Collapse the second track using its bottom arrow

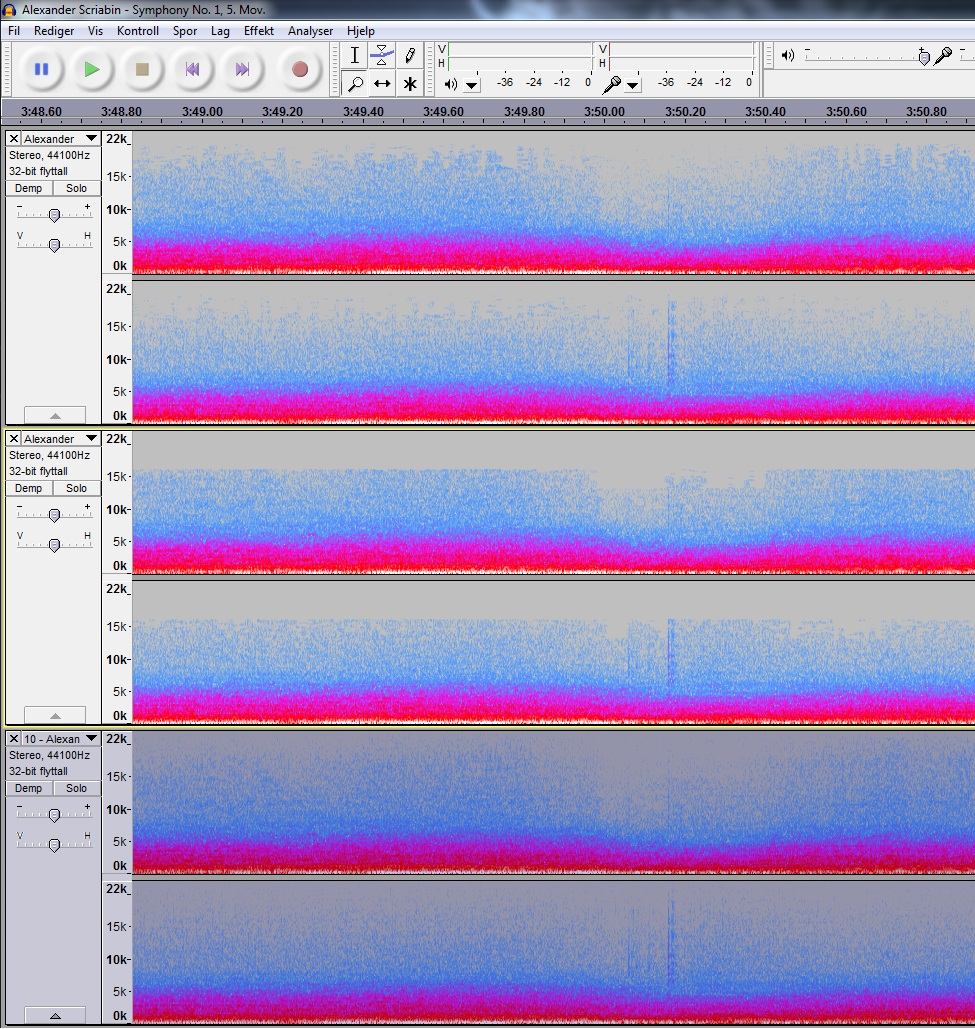pyautogui.click(x=55, y=715)
